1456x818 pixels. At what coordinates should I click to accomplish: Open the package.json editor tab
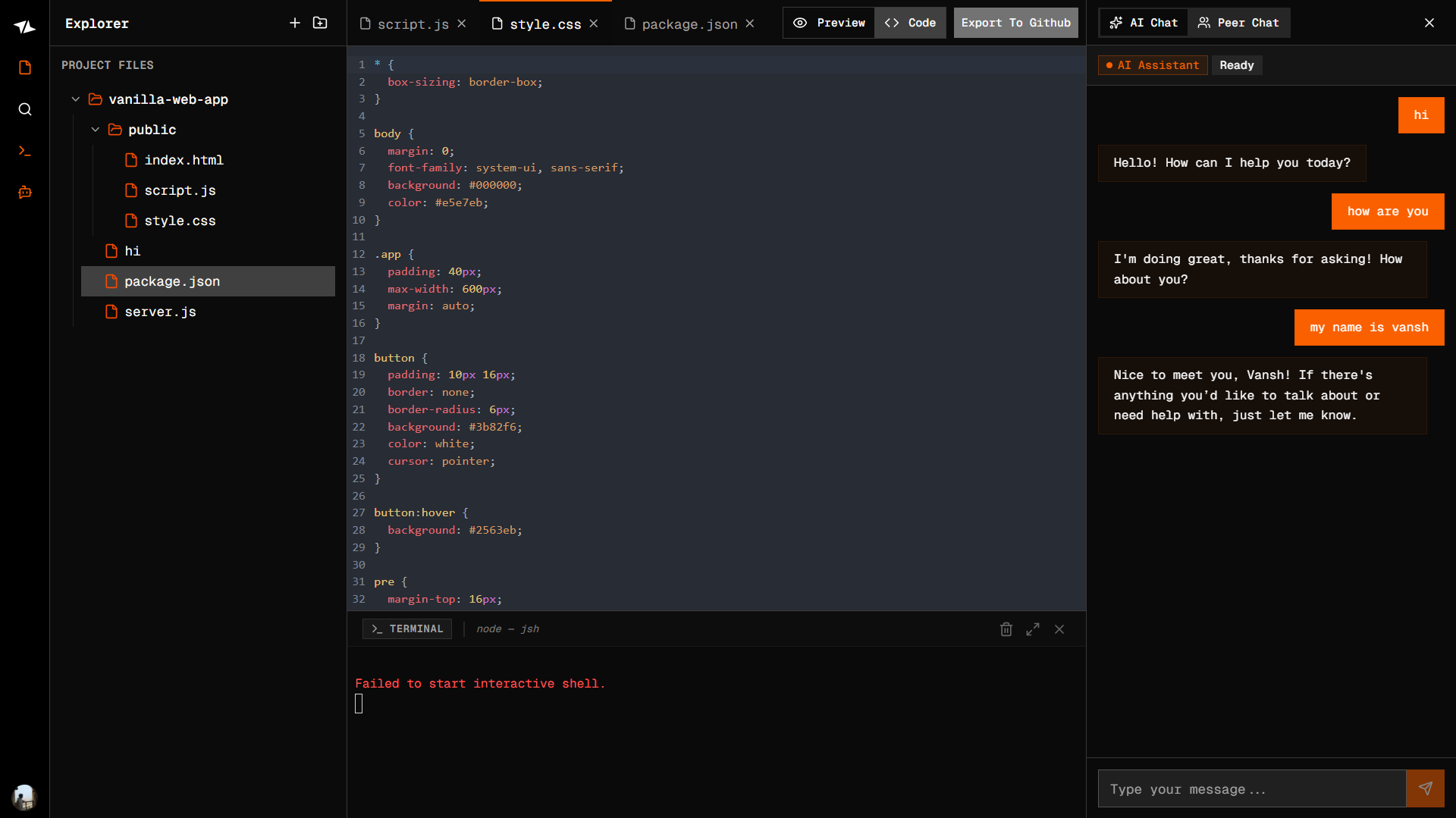point(688,24)
